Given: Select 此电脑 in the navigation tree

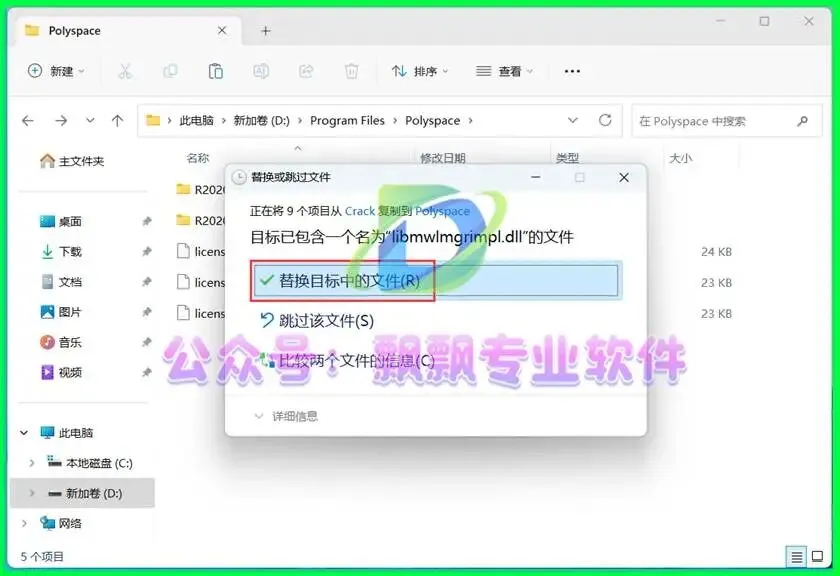Looking at the screenshot, I should pos(67,432).
